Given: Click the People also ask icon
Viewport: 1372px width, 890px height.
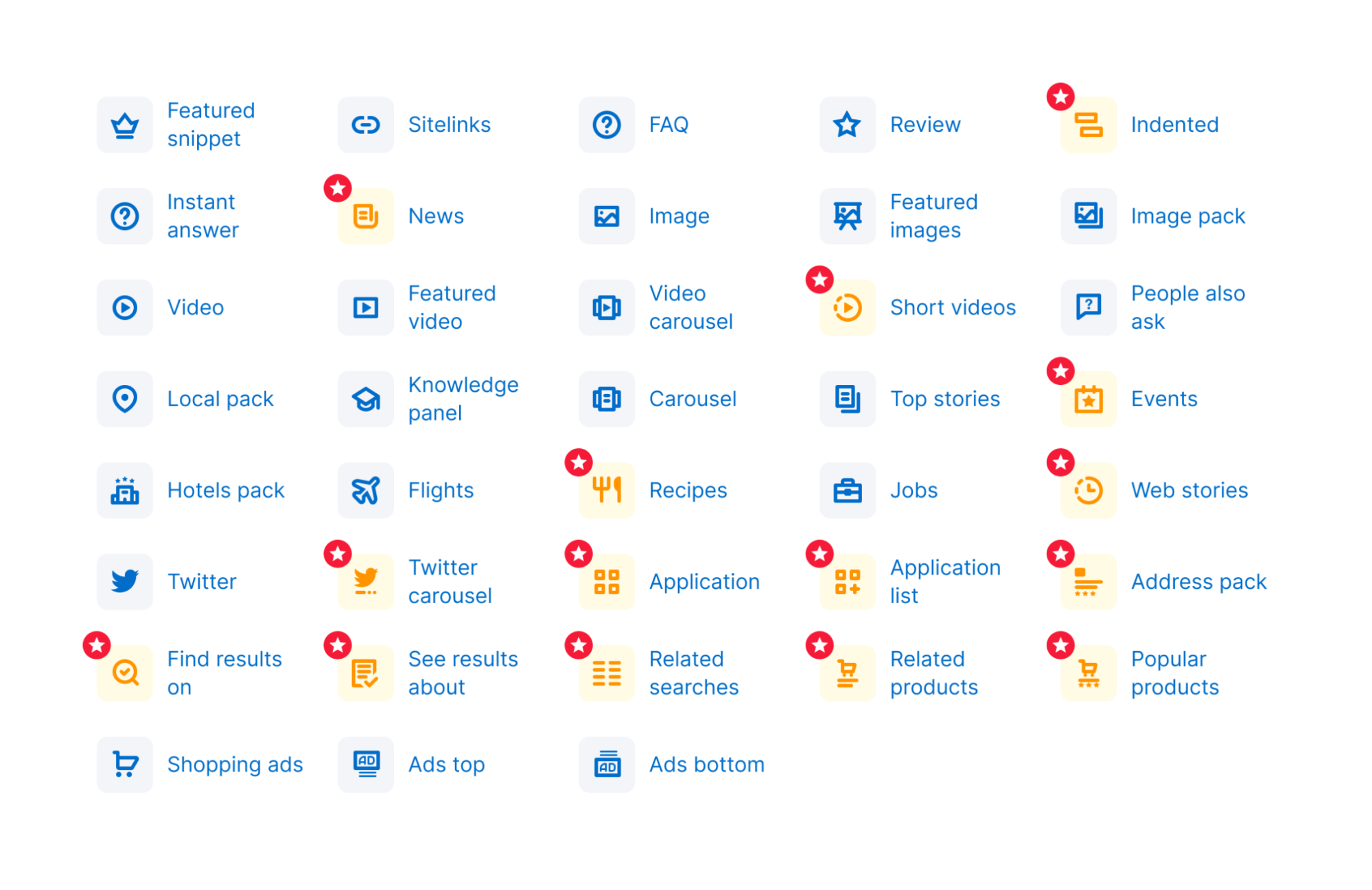Looking at the screenshot, I should pos(1086,307).
